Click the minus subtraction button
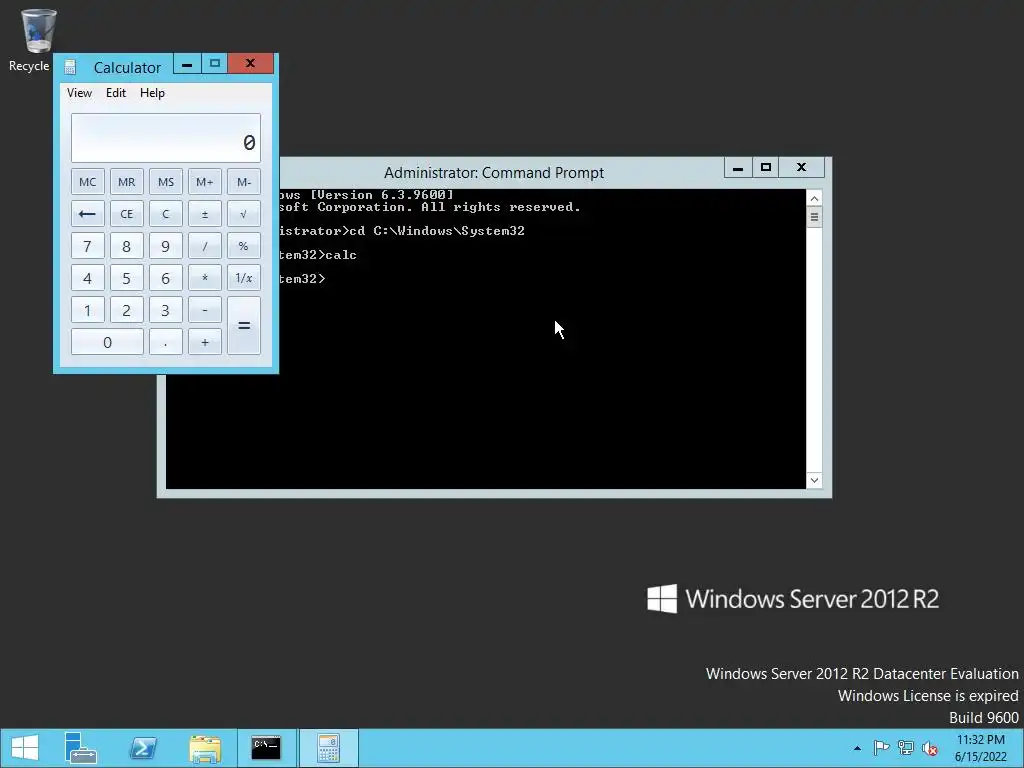 point(204,310)
